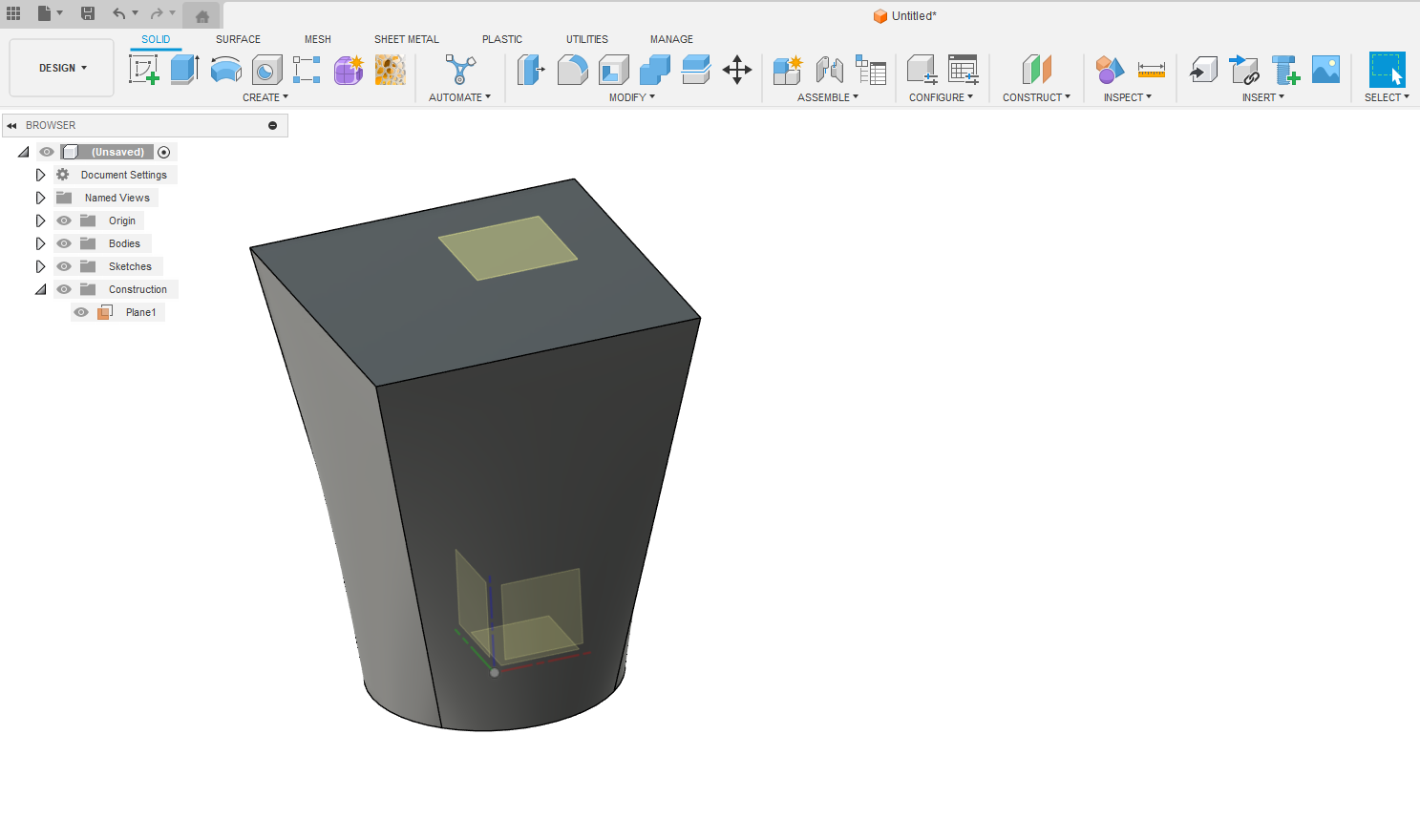
Task: Click the Create Form purple icon
Action: [x=349, y=70]
